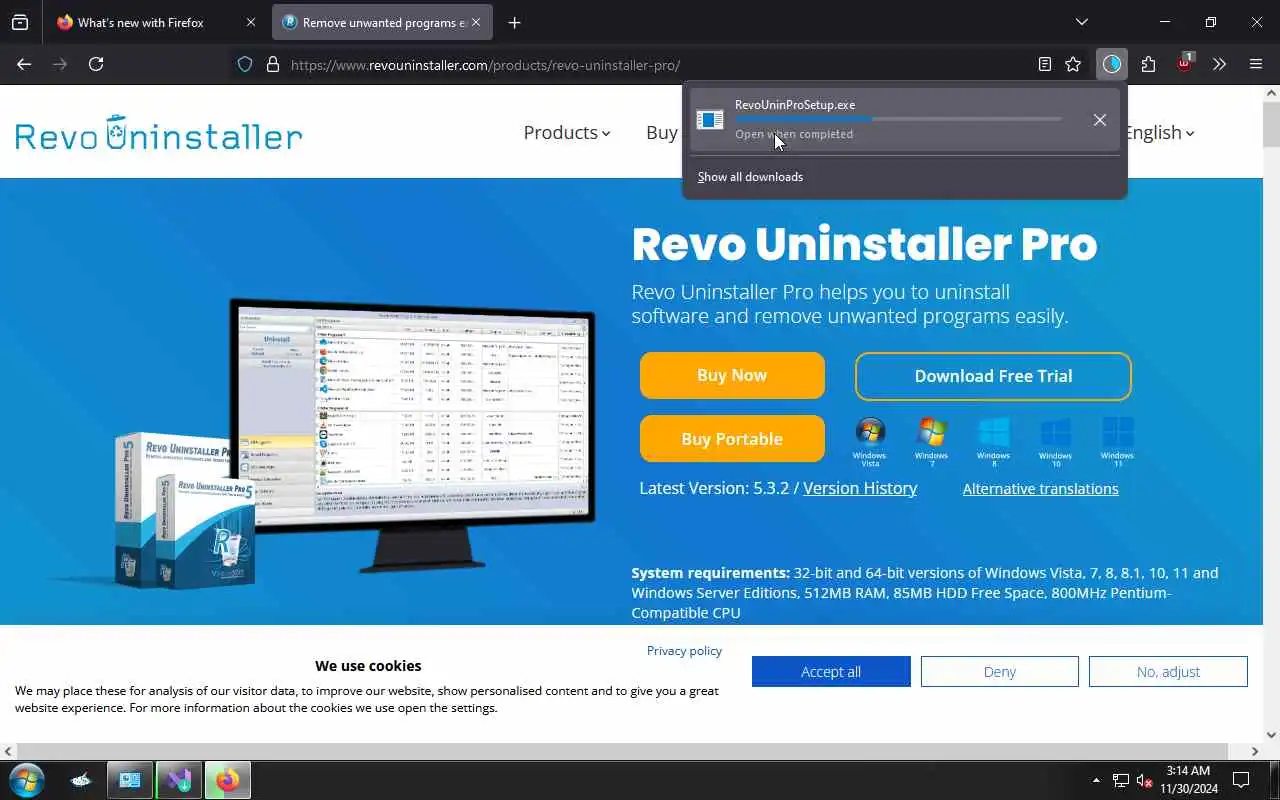The image size is (1280, 800).
Task: Open the Action Center notification icon
Action: [1241, 780]
